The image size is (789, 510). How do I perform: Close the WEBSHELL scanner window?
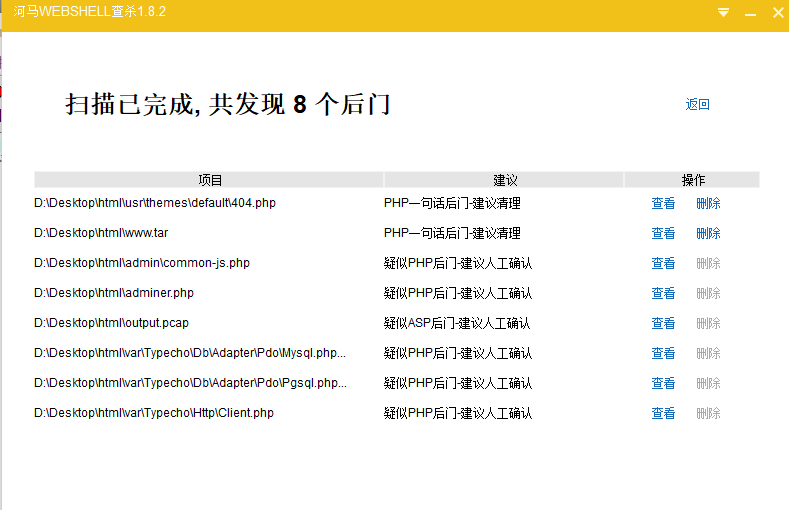coord(777,13)
